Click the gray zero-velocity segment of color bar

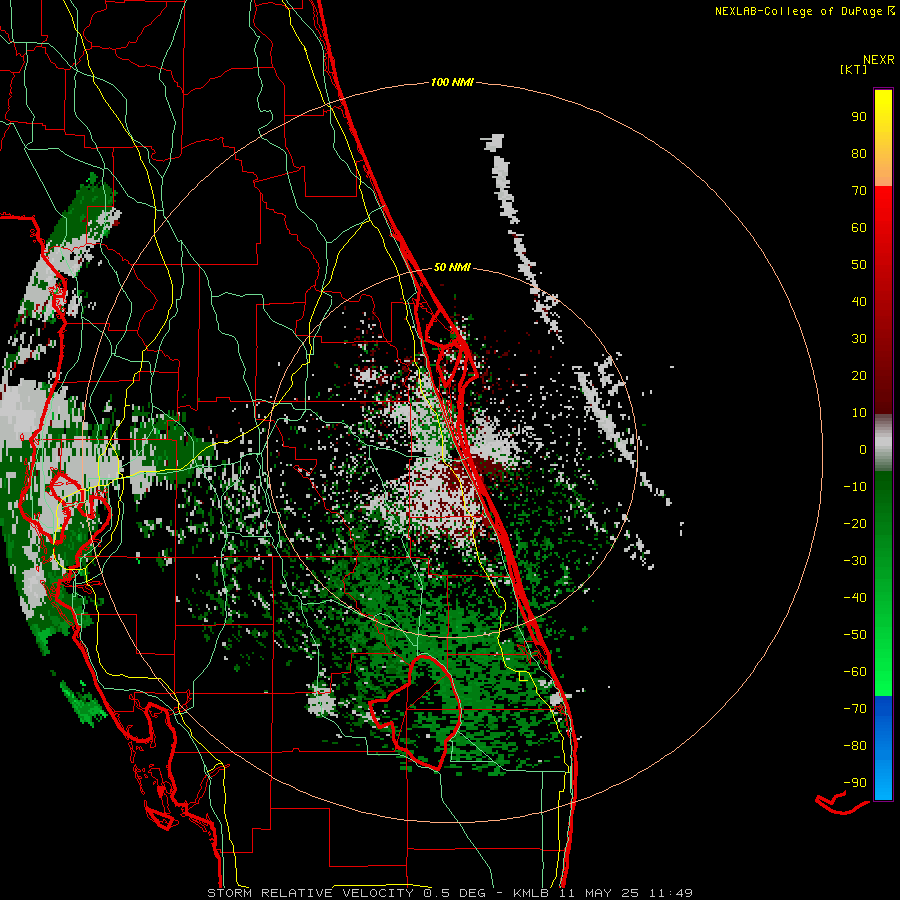pyautogui.click(x=883, y=443)
